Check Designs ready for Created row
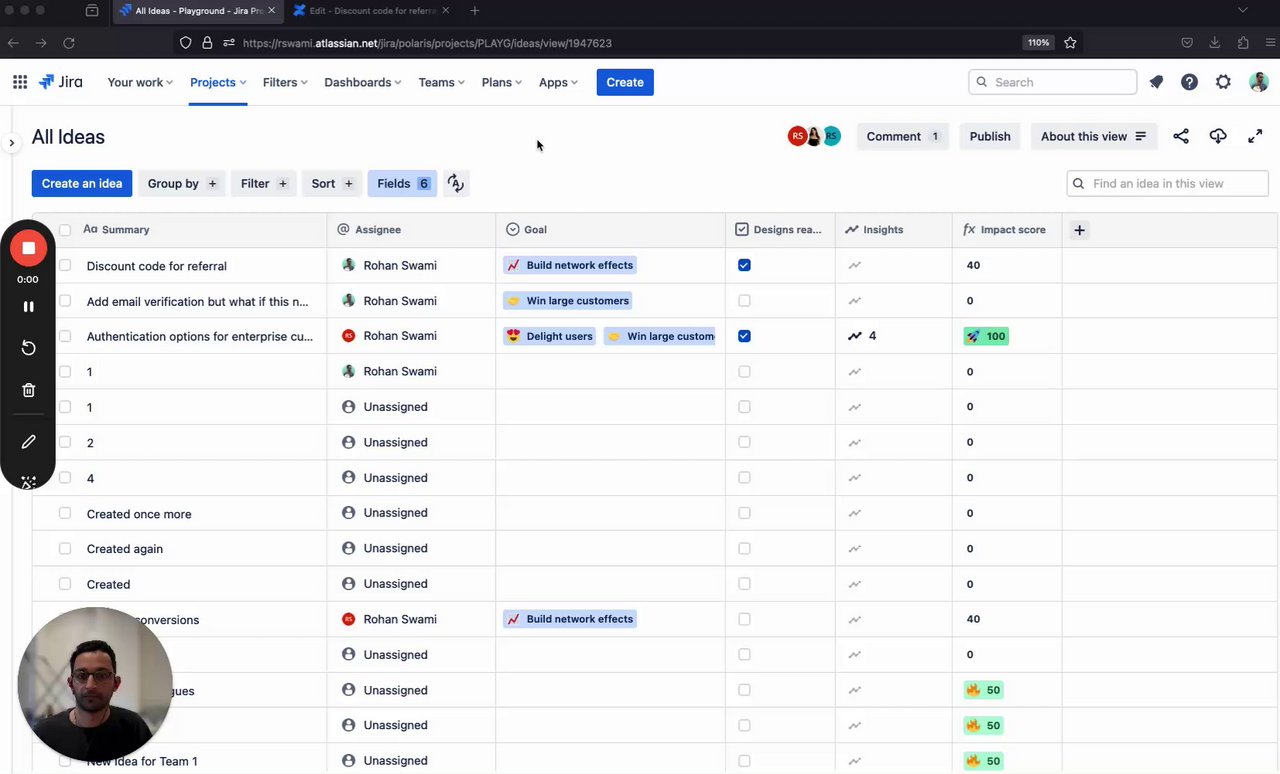Viewport: 1280px width, 774px height. pos(743,584)
